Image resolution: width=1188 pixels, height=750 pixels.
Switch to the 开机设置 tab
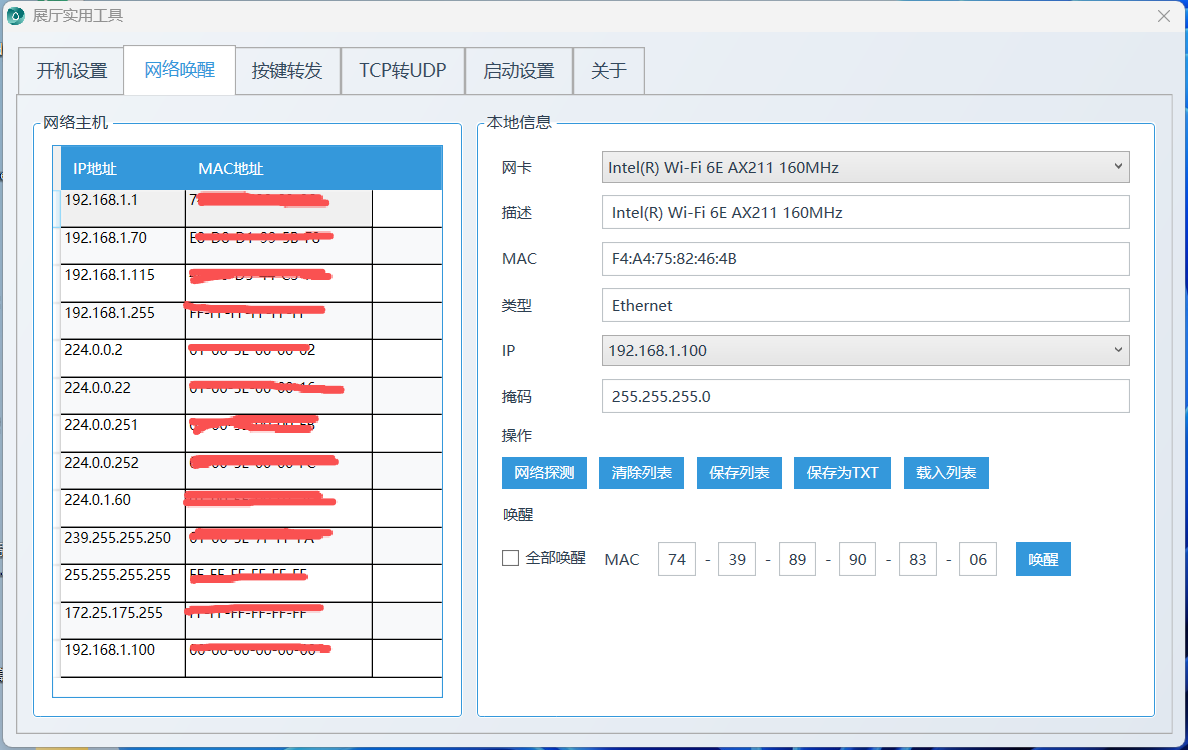[71, 71]
